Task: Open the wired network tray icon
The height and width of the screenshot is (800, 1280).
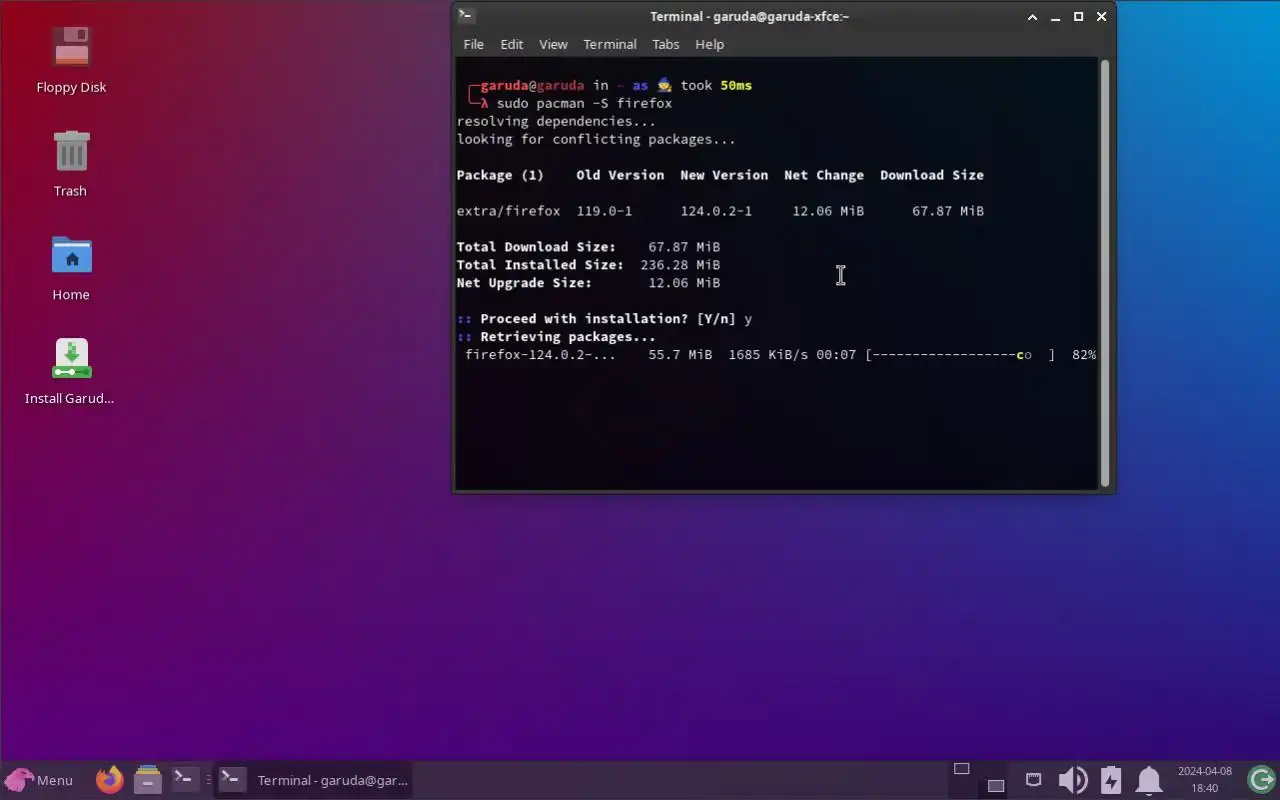Action: [1034, 780]
